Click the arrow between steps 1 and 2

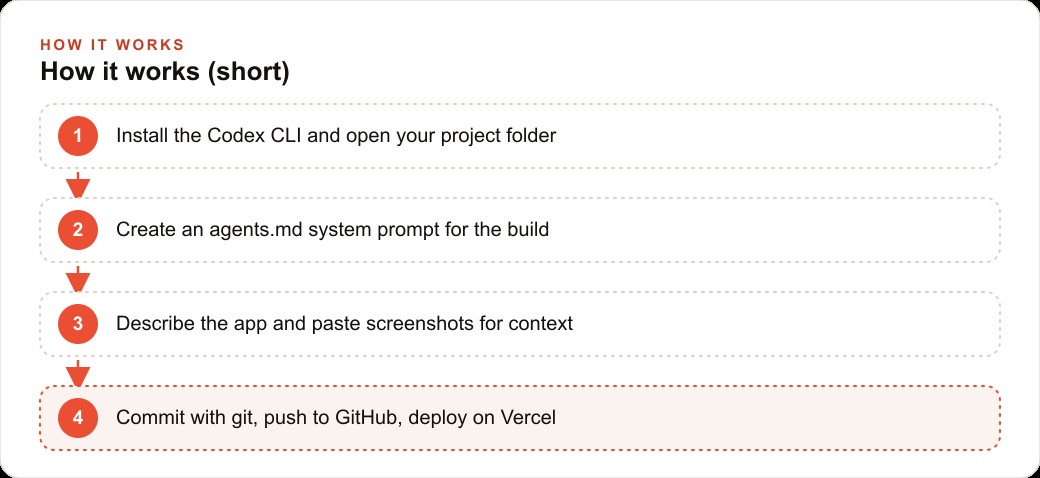coord(78,184)
